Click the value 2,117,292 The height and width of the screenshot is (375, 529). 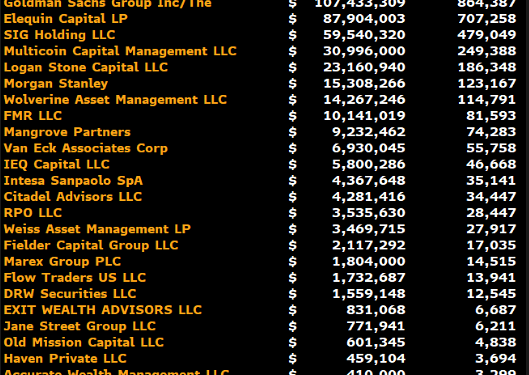(368, 246)
